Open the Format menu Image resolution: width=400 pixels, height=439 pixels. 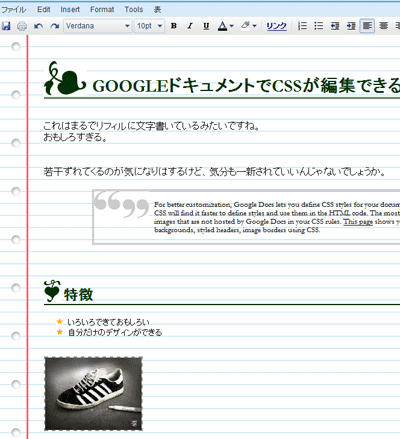pyautogui.click(x=102, y=9)
